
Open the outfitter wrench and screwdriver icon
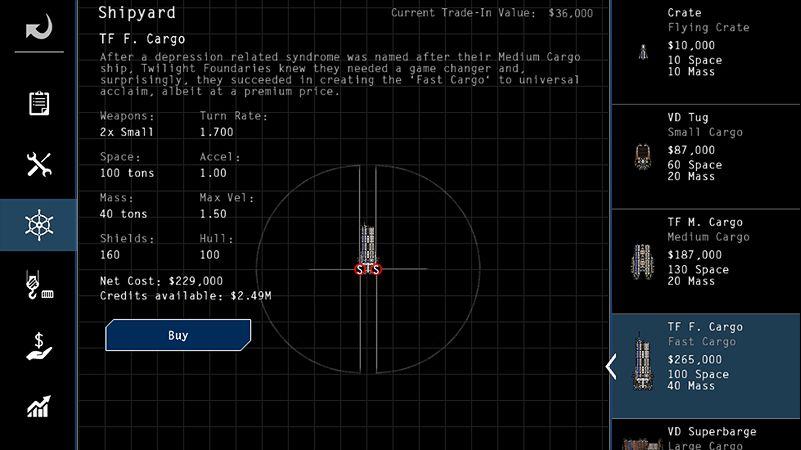click(39, 164)
